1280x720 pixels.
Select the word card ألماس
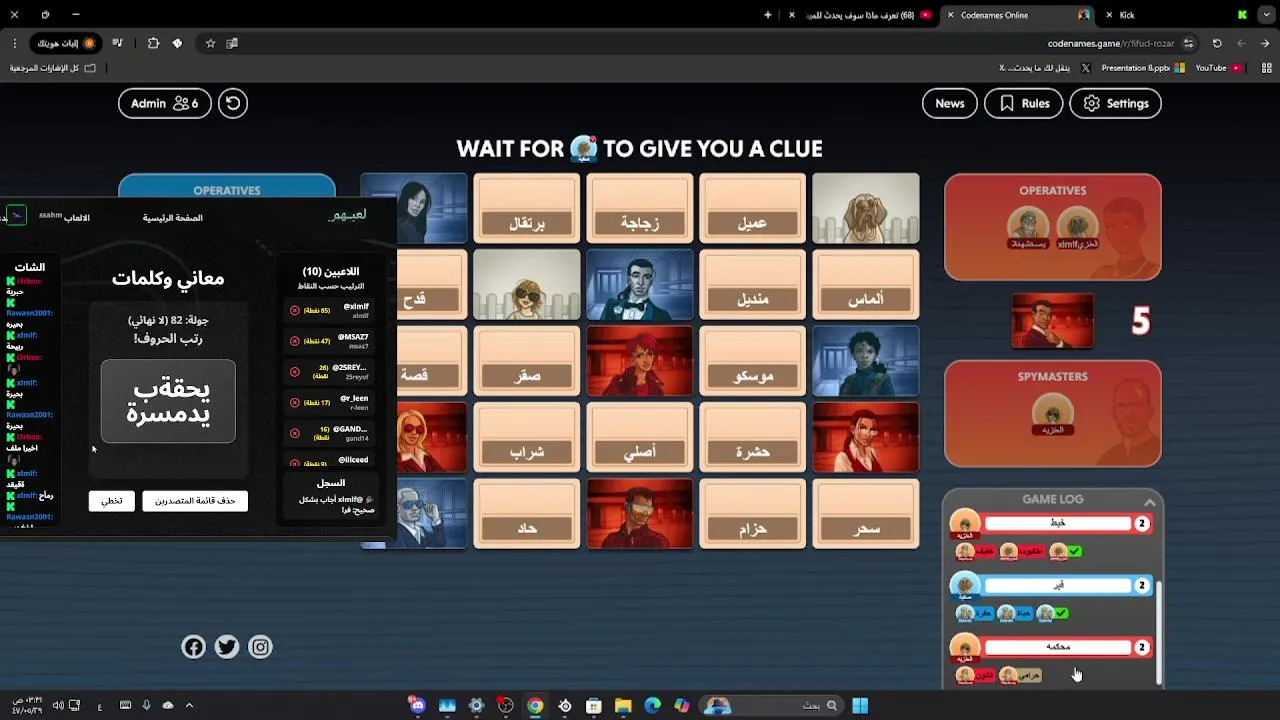pyautogui.click(x=865, y=285)
